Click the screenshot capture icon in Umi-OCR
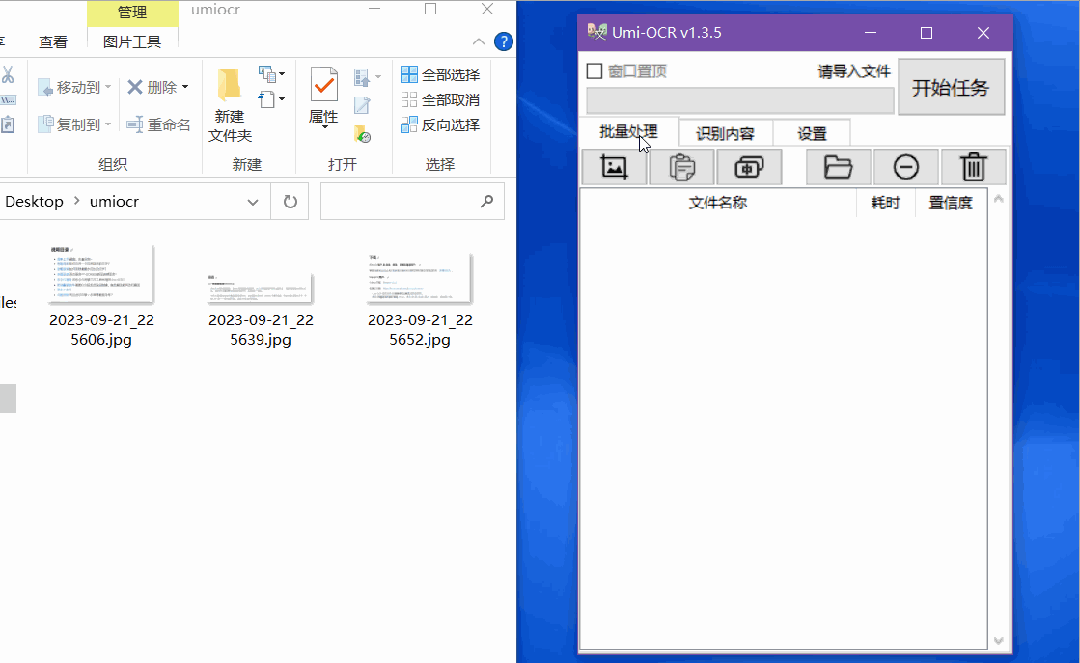The width and height of the screenshot is (1080, 663). pos(614,167)
